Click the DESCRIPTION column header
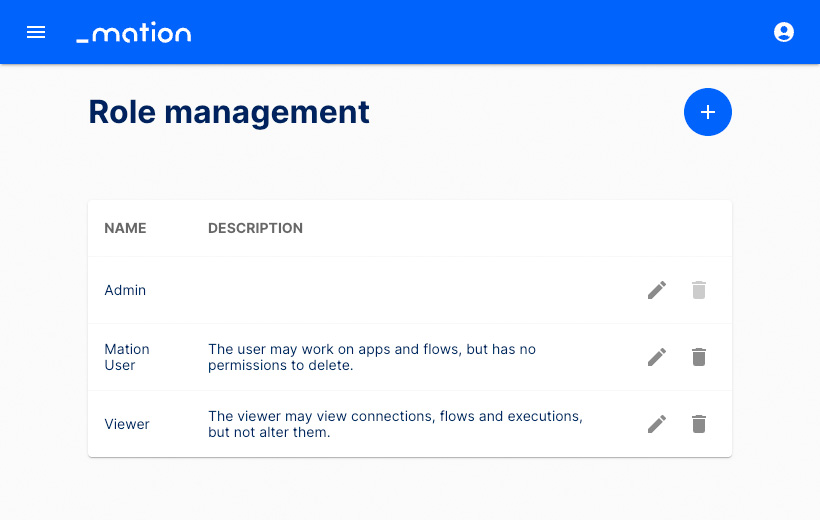Viewport: 820px width, 520px height. tap(255, 228)
